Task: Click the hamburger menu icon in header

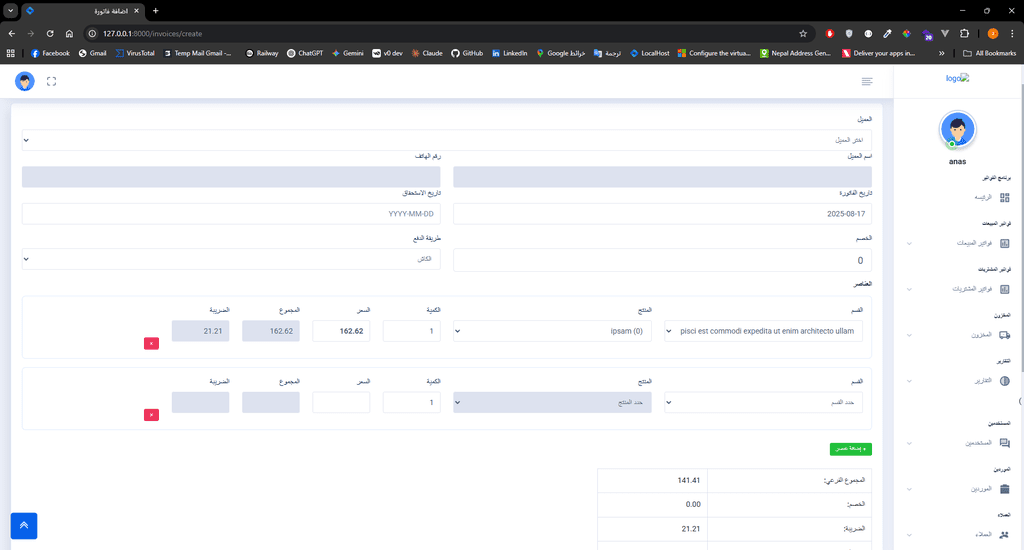Action: click(x=867, y=82)
